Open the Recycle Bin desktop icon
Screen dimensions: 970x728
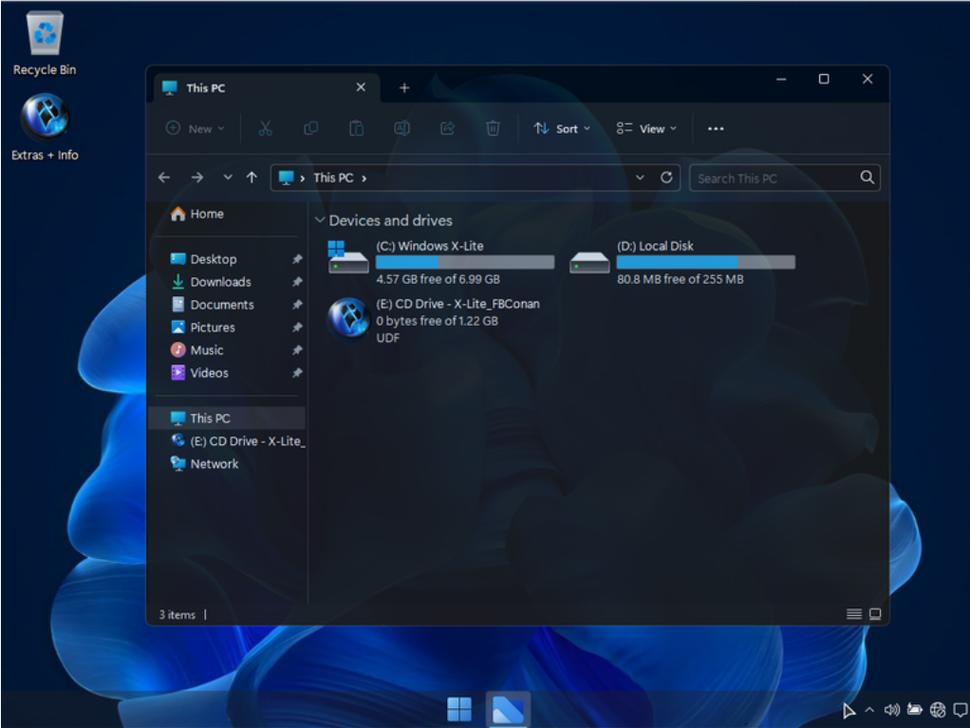[x=45, y=45]
